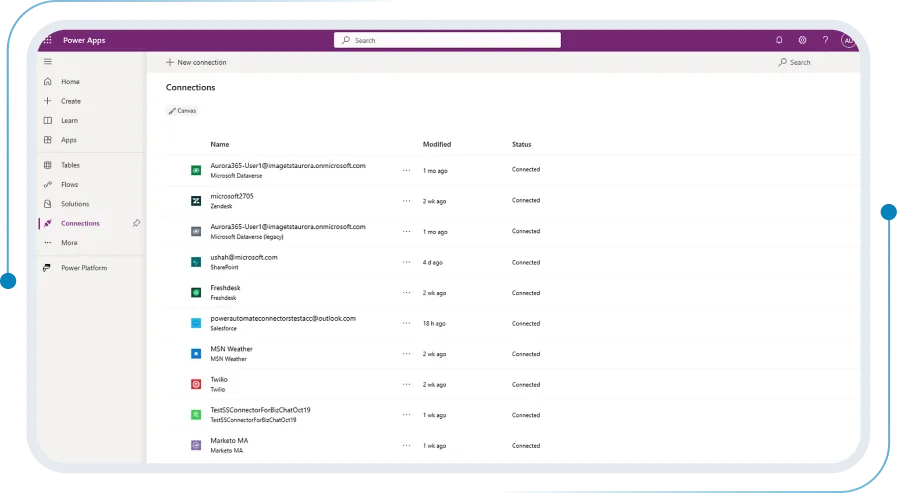Open more options for TestSSConnectorForBizChatOct19 row

click(406, 415)
